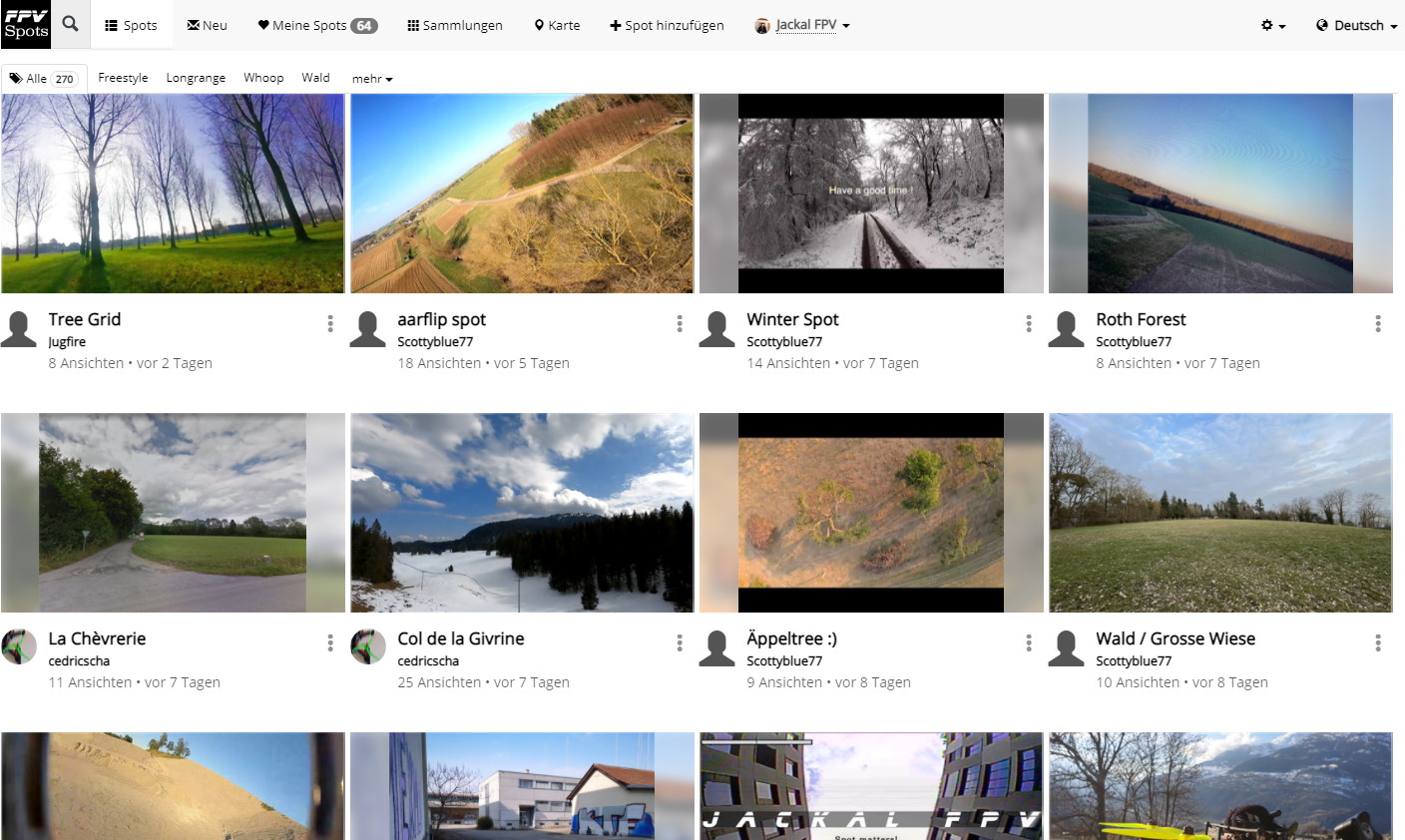
Task: Open the aarflip spot title link
Action: pos(442,319)
